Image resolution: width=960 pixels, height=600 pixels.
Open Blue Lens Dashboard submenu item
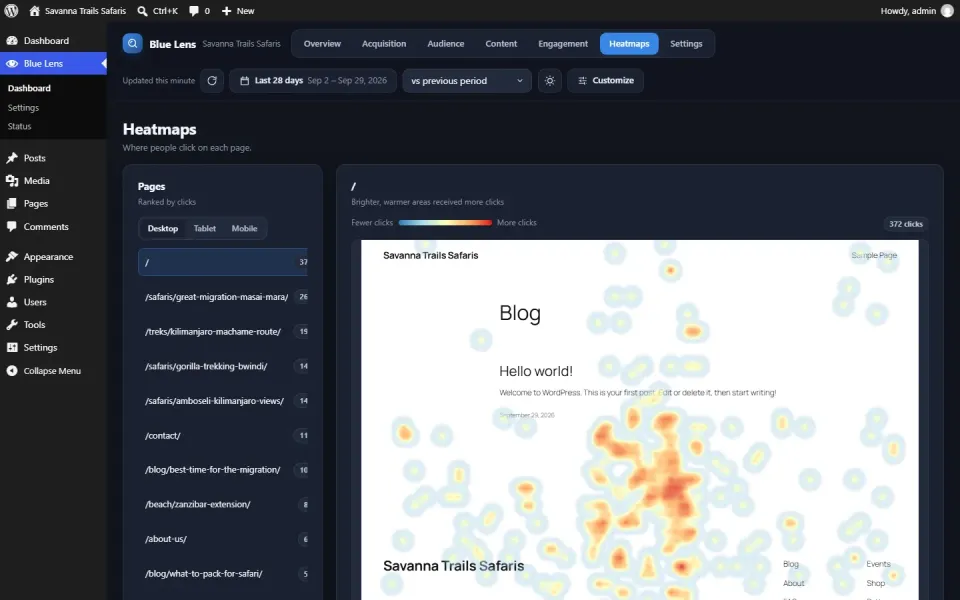tap(29, 88)
